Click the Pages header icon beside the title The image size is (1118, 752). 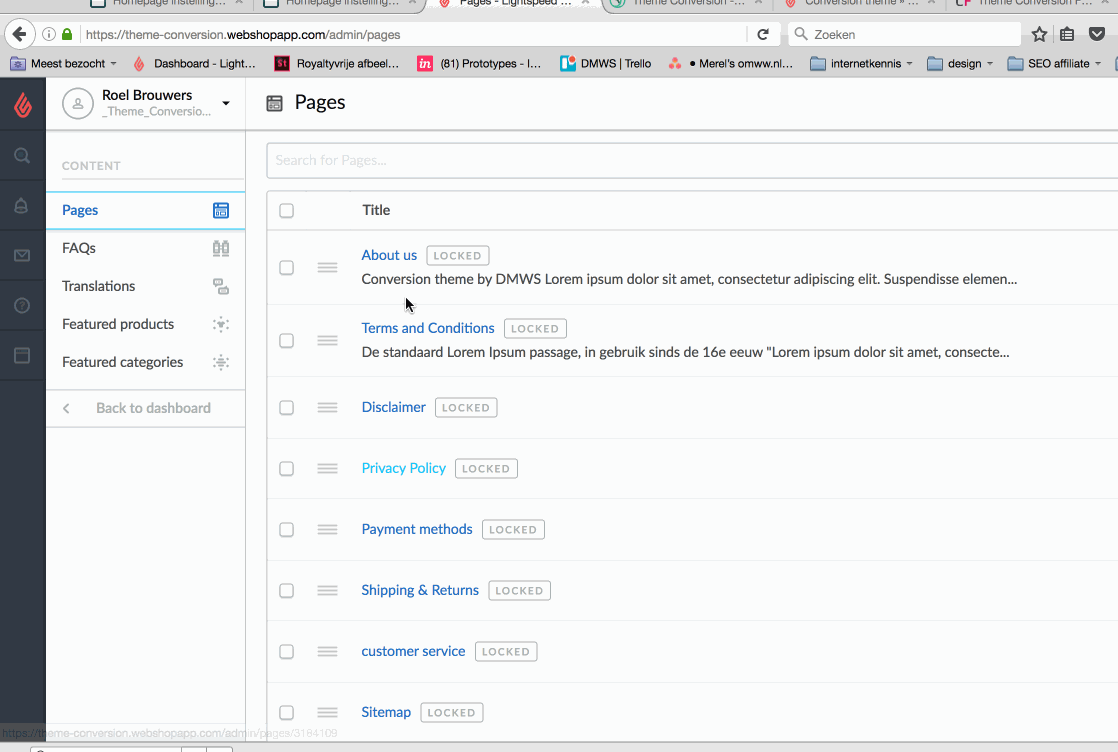(x=275, y=103)
